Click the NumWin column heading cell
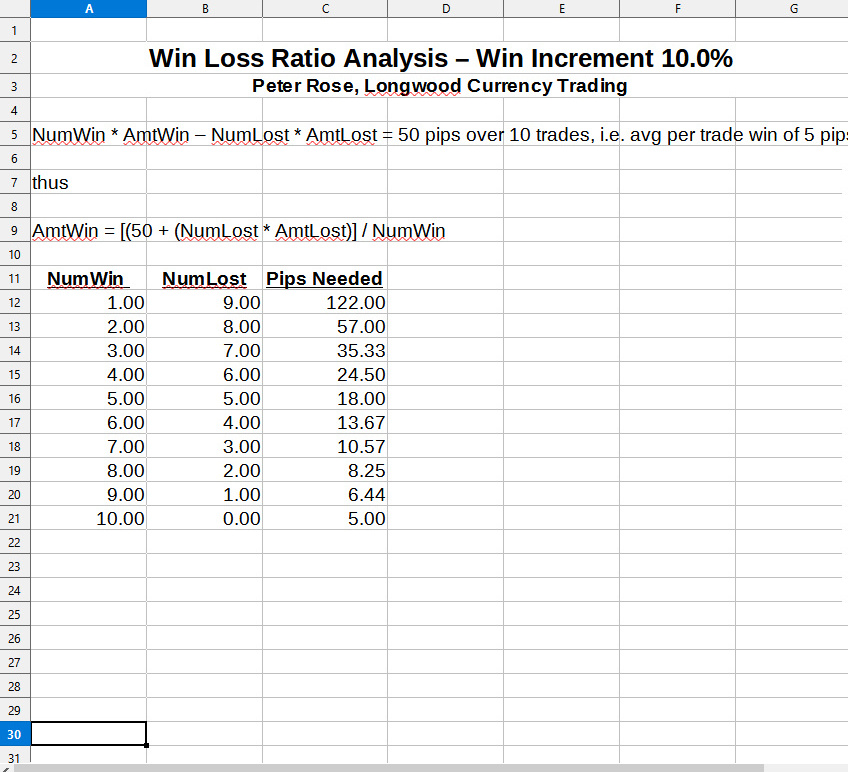Viewport: 848px width, 772px height. (x=88, y=278)
